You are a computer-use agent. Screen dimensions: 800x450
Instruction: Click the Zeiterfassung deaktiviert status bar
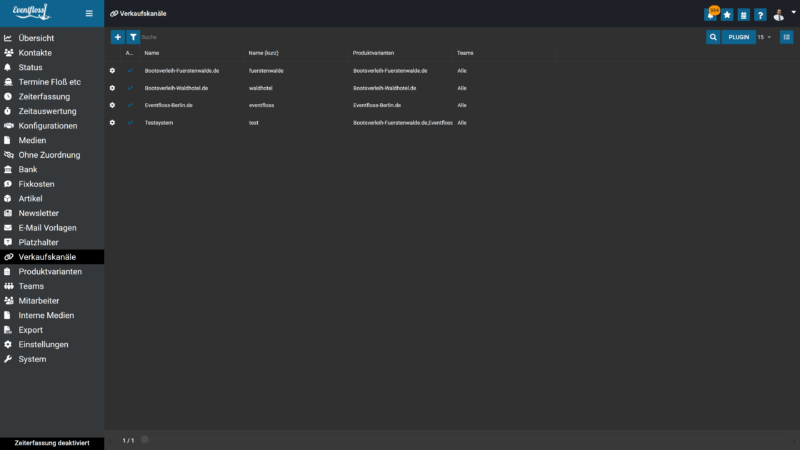click(52, 443)
